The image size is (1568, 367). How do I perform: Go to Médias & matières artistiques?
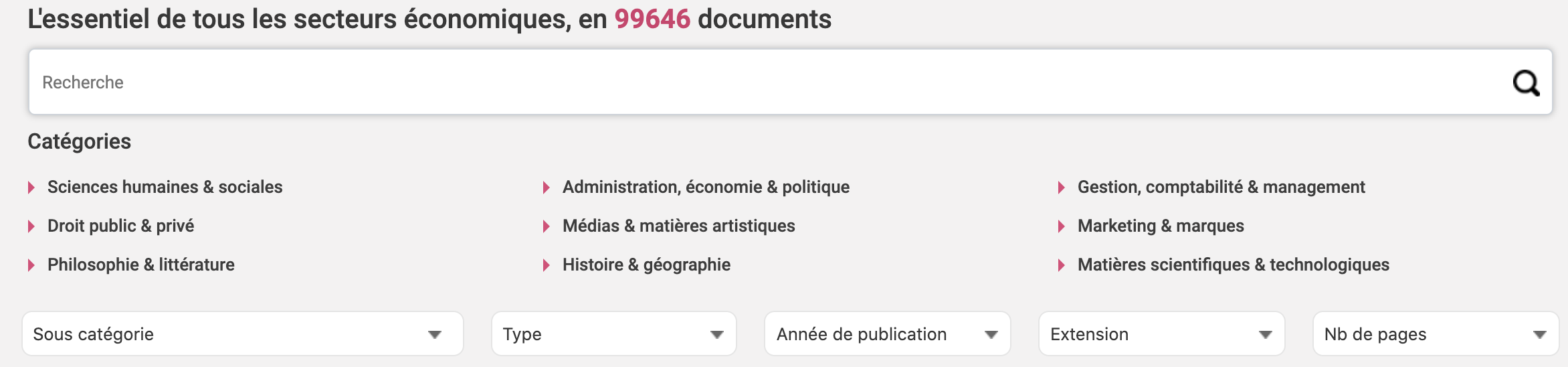(x=678, y=226)
